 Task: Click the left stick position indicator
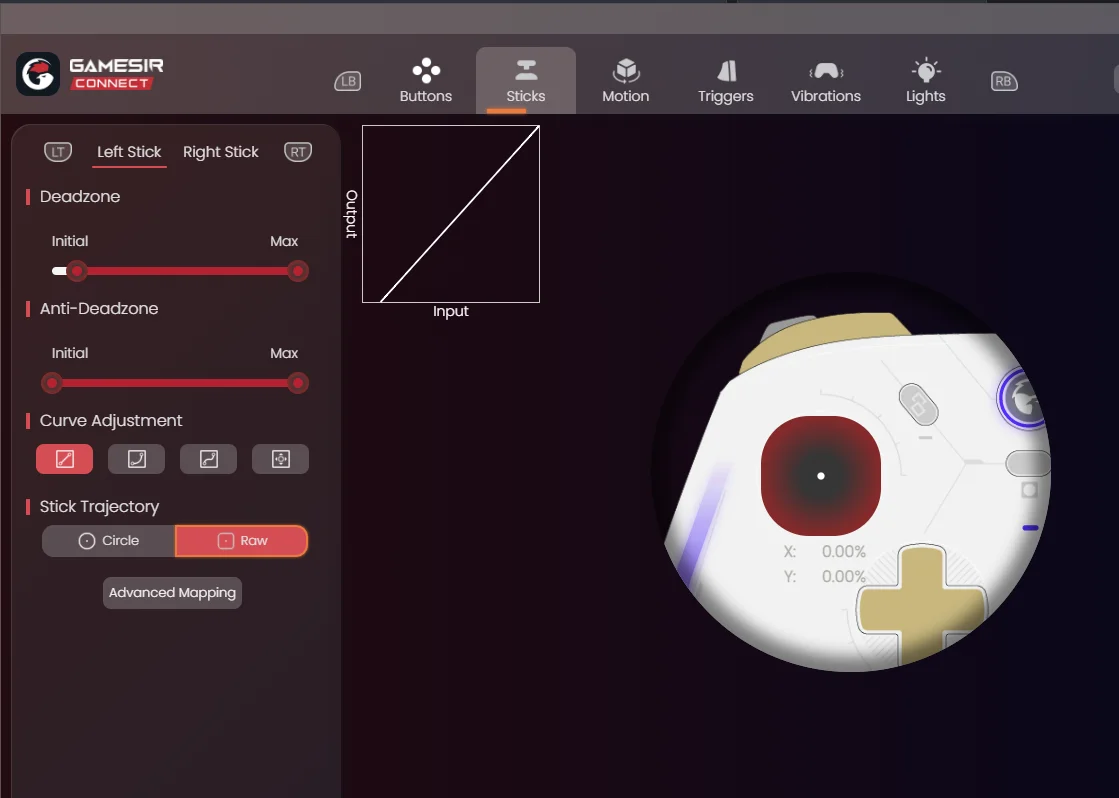click(821, 476)
